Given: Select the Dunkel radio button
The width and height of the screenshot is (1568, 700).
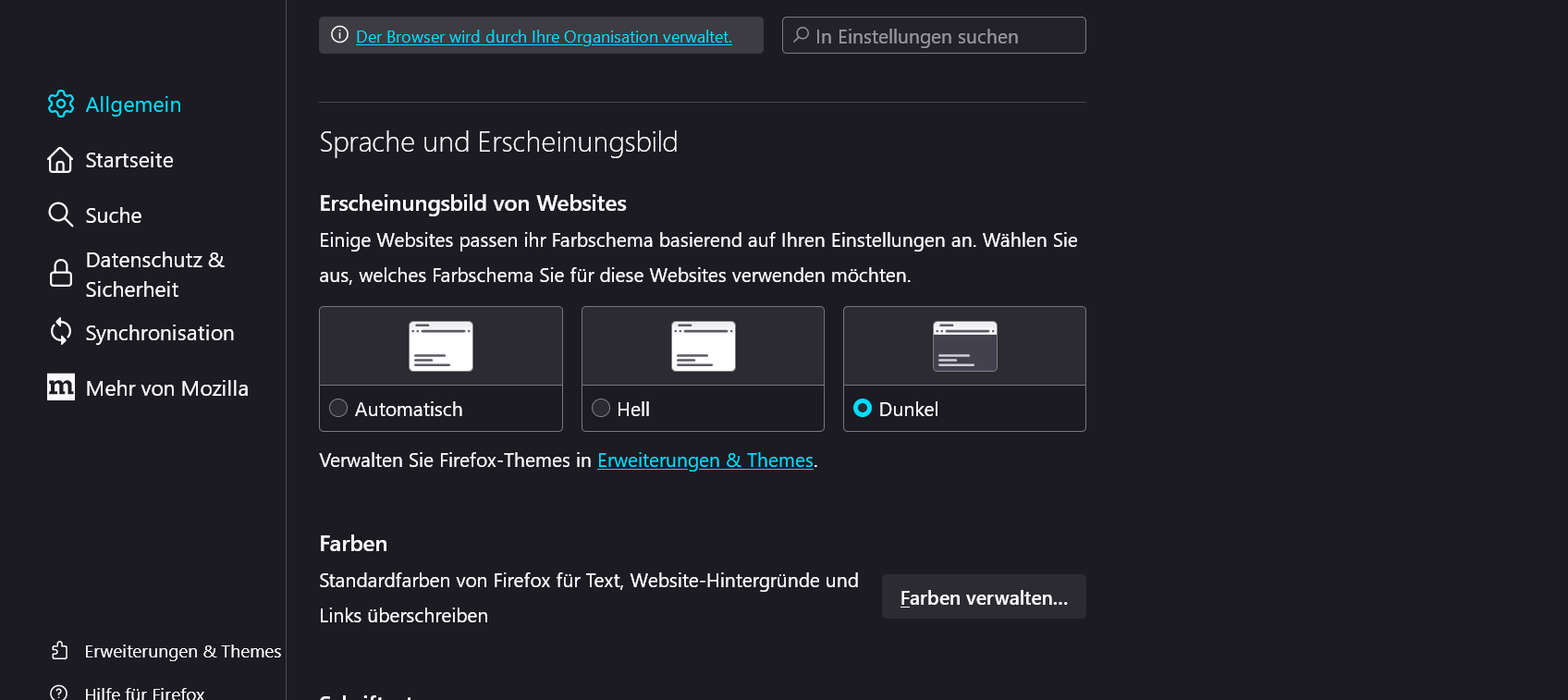Looking at the screenshot, I should pos(863,408).
